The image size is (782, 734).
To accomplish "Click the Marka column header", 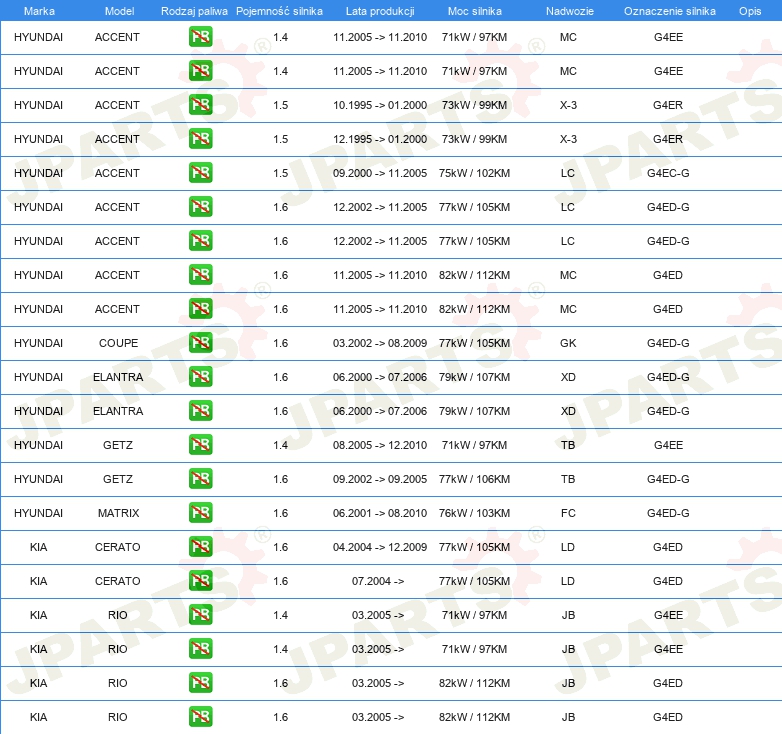I will click(x=39, y=11).
